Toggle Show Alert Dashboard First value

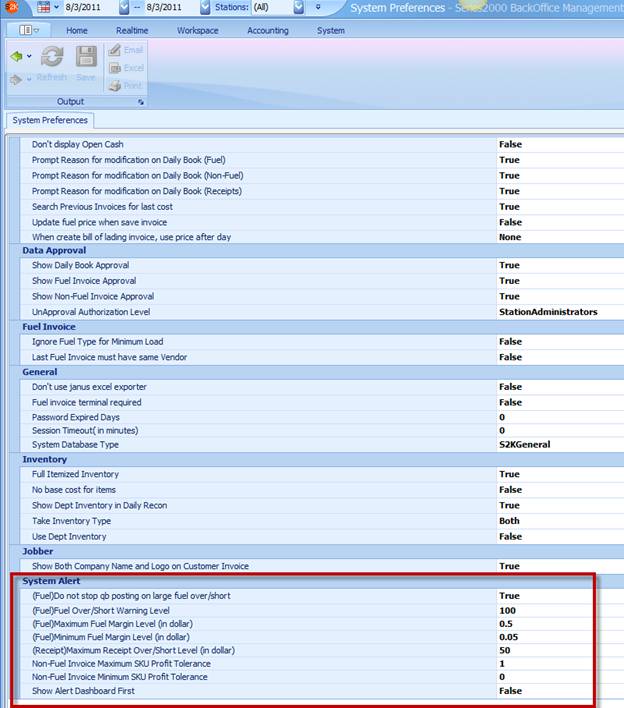coord(510,691)
